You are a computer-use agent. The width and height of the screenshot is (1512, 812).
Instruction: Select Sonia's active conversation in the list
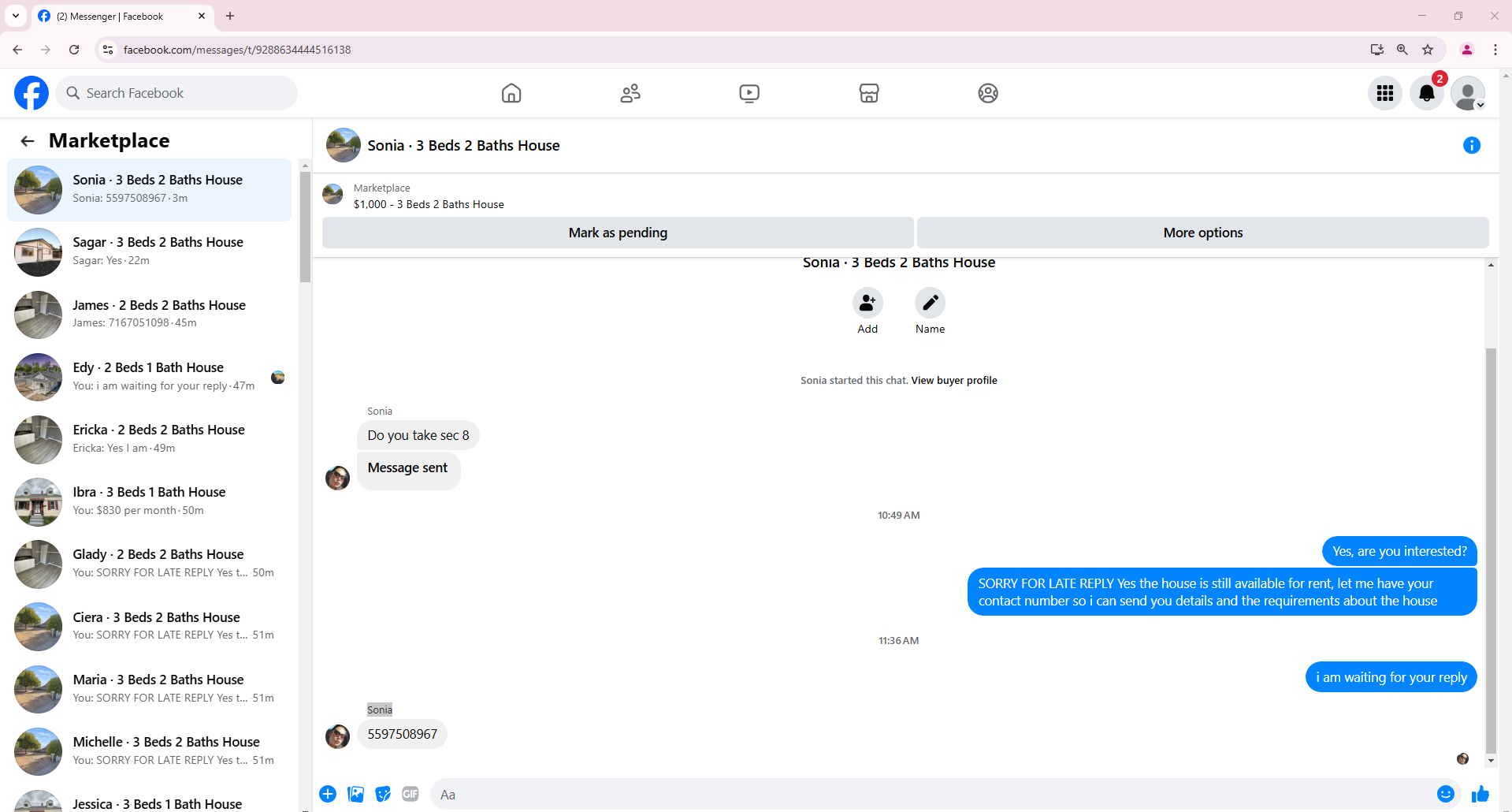(150, 190)
